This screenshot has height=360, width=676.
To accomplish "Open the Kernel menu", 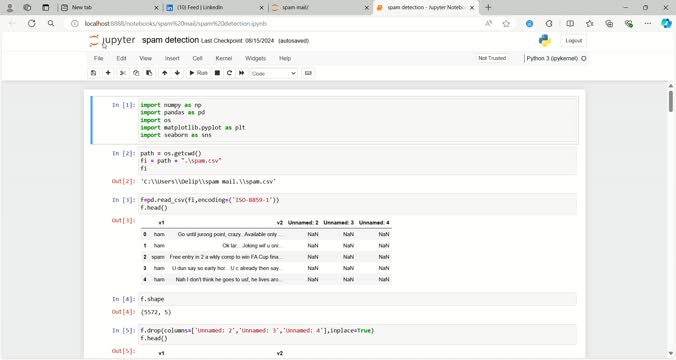I will tap(224, 58).
